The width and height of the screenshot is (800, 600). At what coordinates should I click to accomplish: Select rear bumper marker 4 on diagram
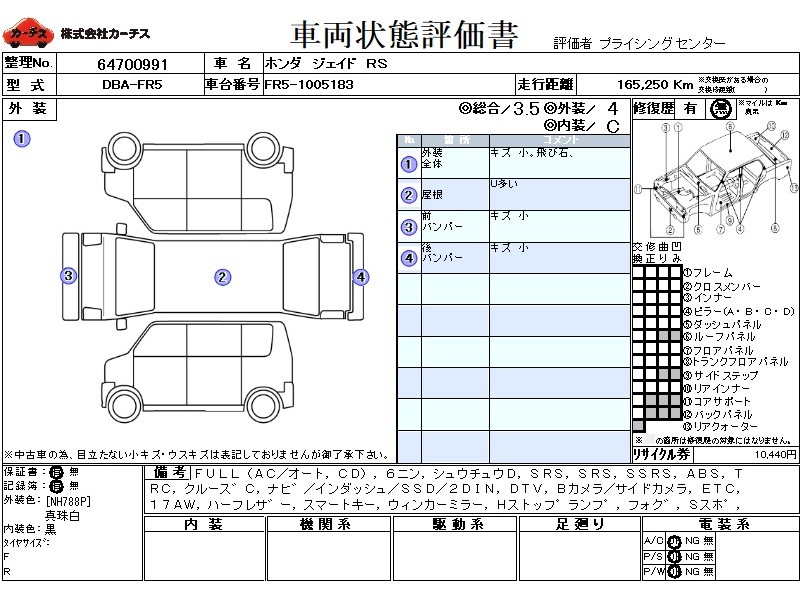tap(361, 277)
